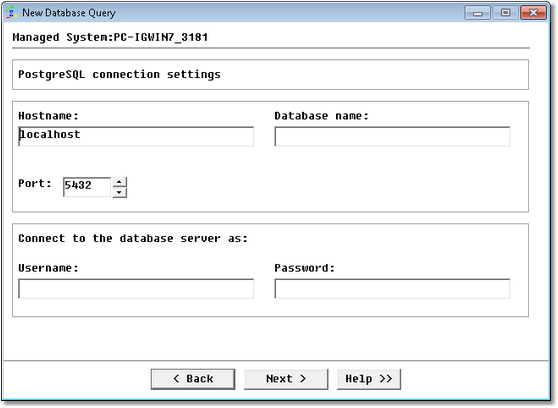This screenshot has height=408, width=558.
Task: Maximize the New Database Query window
Action: (505, 13)
